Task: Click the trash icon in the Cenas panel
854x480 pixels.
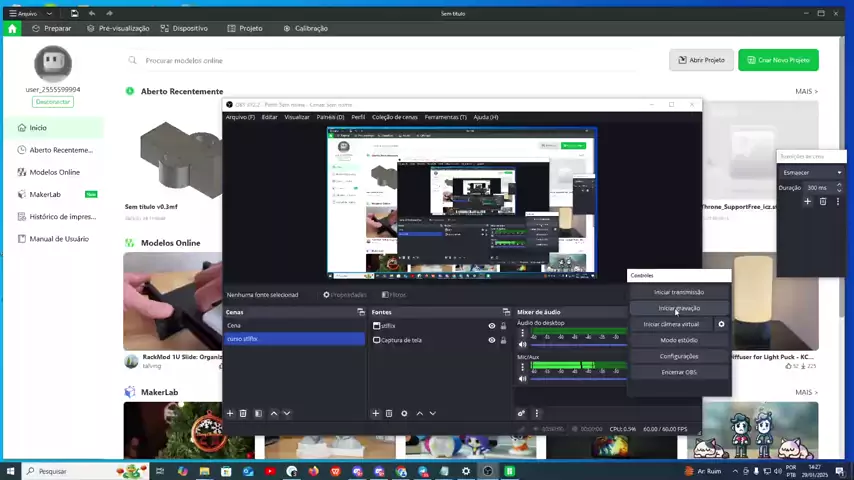Action: click(x=243, y=413)
